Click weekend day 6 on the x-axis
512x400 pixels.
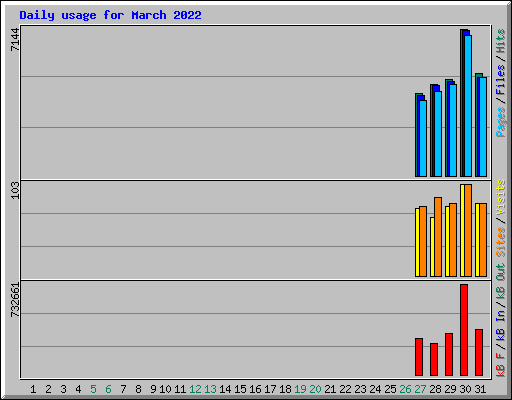tap(108, 389)
